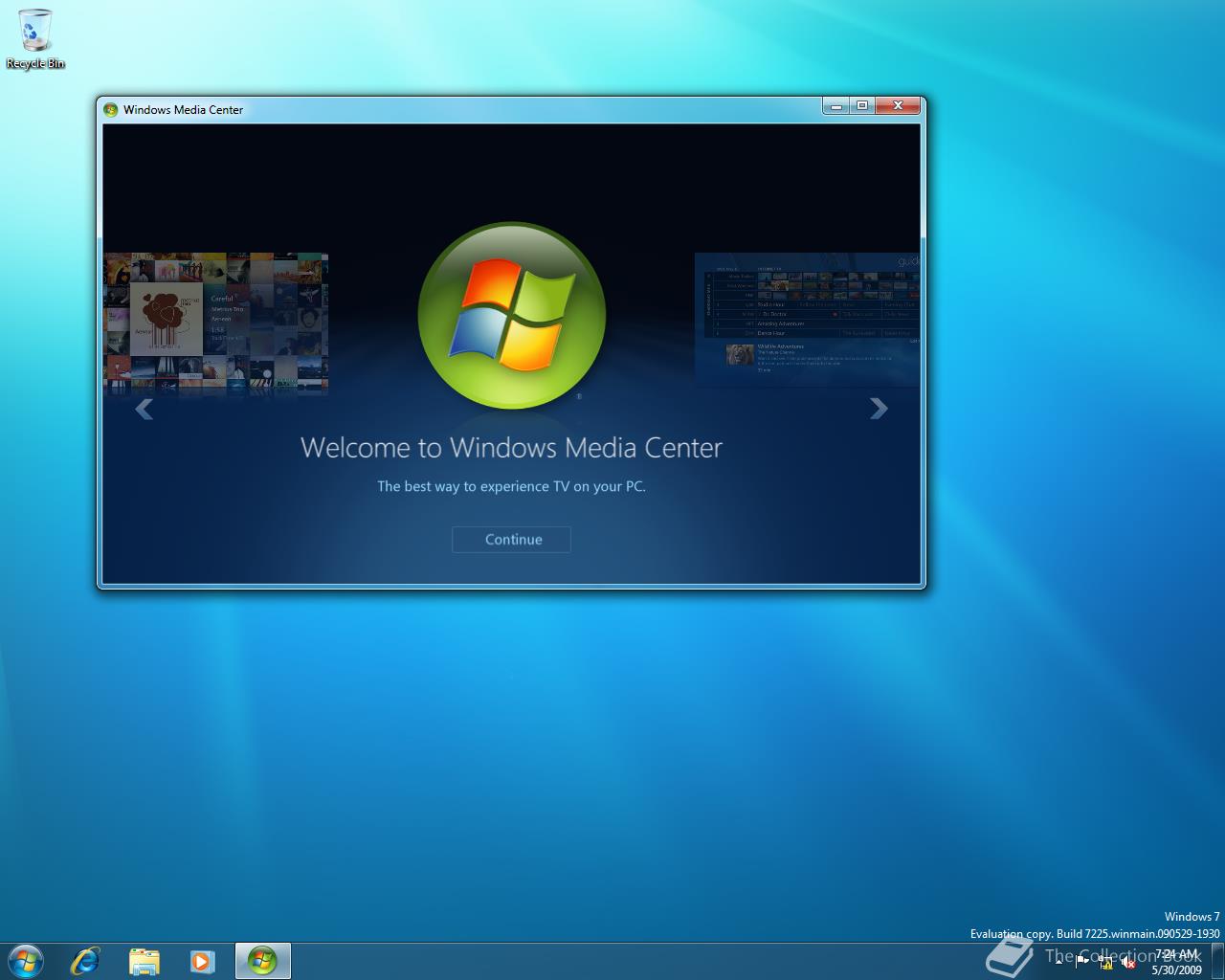Click the TV guide preview thumbnail

point(807,320)
